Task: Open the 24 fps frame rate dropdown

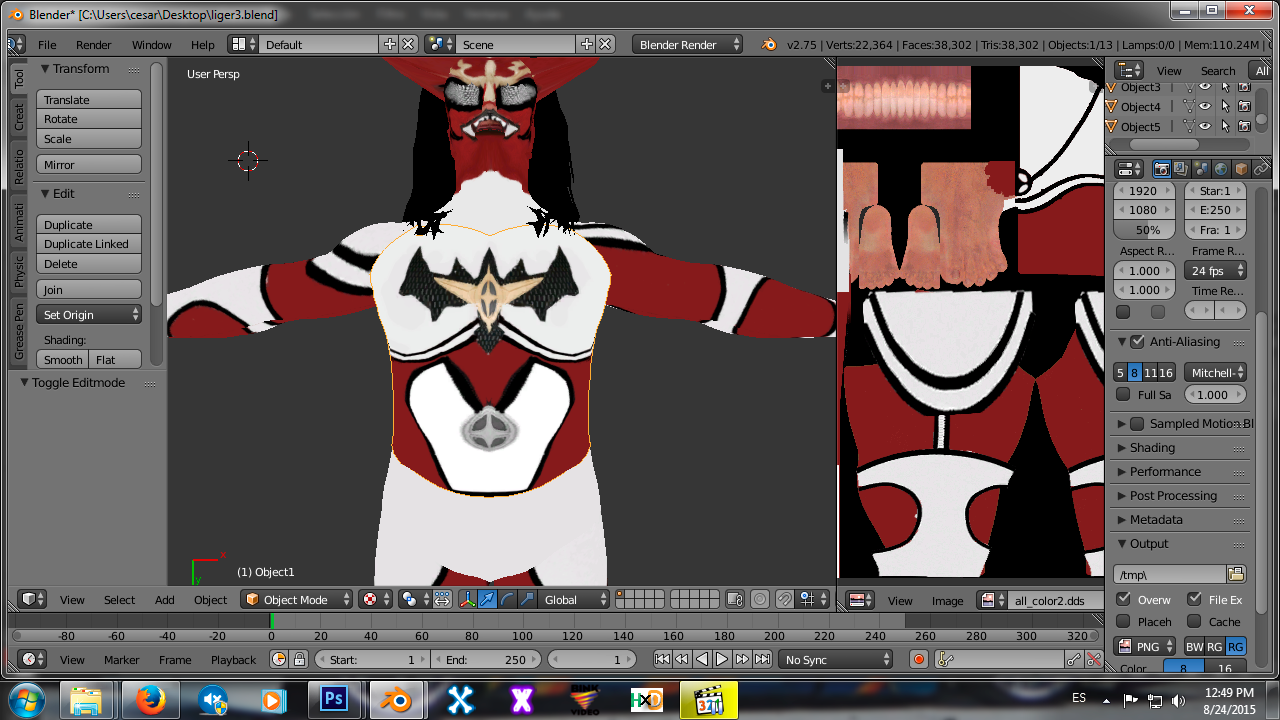Action: [x=1215, y=270]
